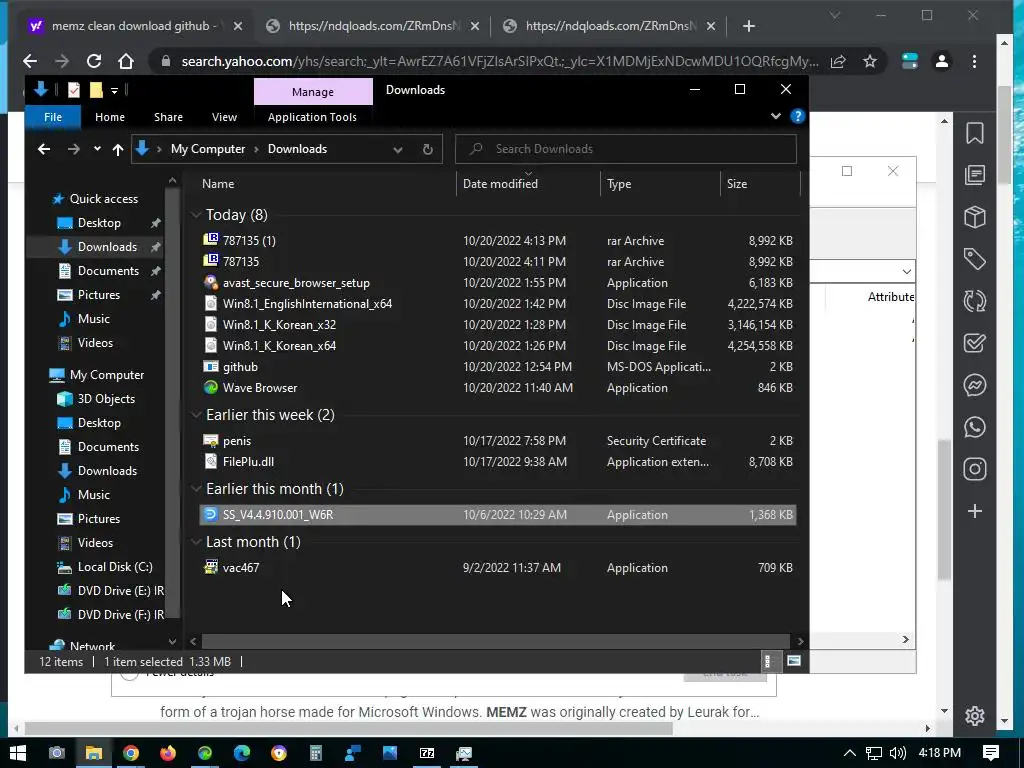Open File Explorer help icon
The height and width of the screenshot is (768, 1024).
[x=797, y=116]
